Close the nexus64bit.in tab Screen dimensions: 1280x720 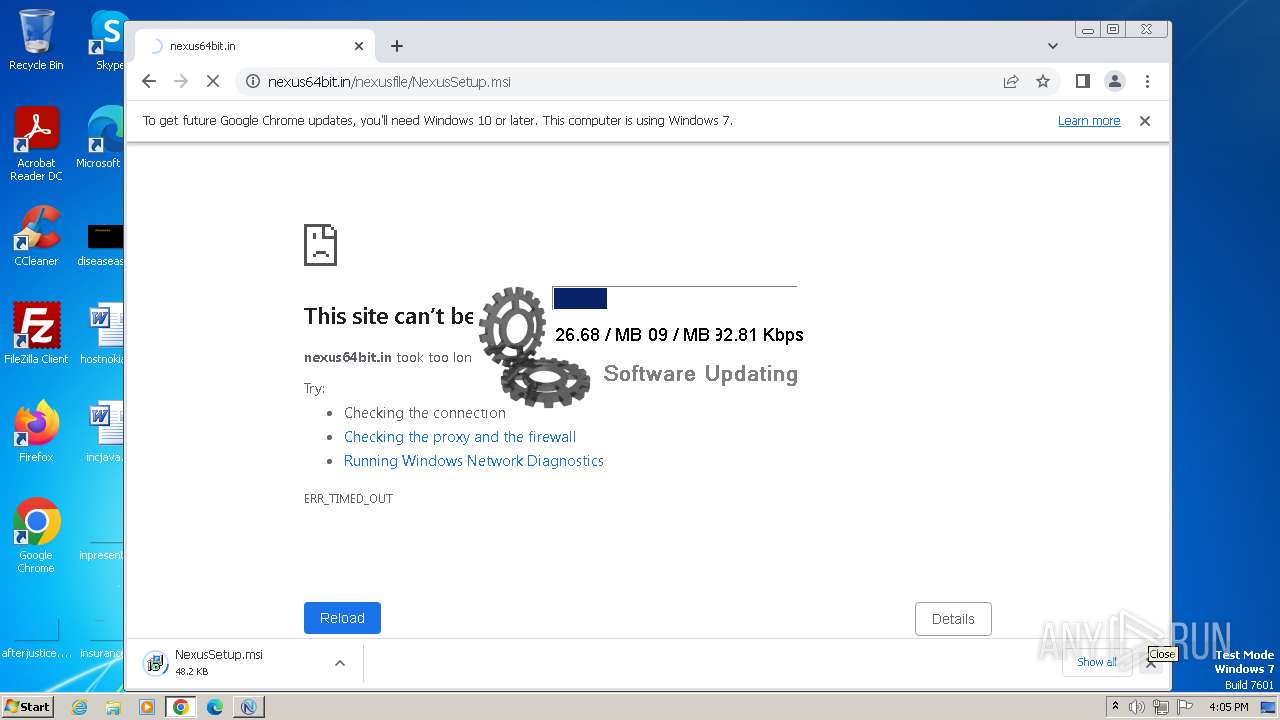point(359,46)
